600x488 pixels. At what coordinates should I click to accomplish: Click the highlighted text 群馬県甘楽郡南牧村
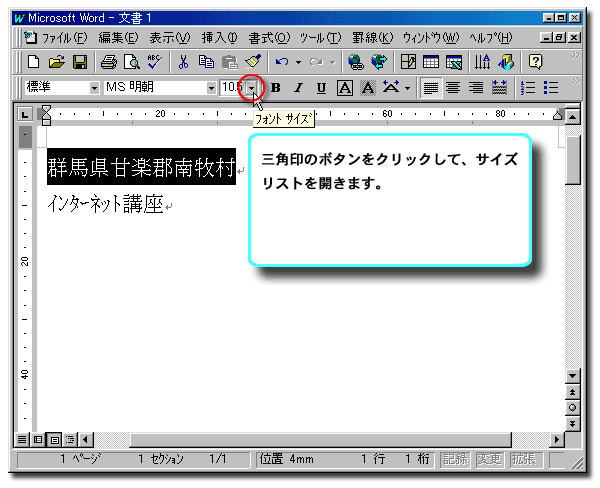pos(141,167)
